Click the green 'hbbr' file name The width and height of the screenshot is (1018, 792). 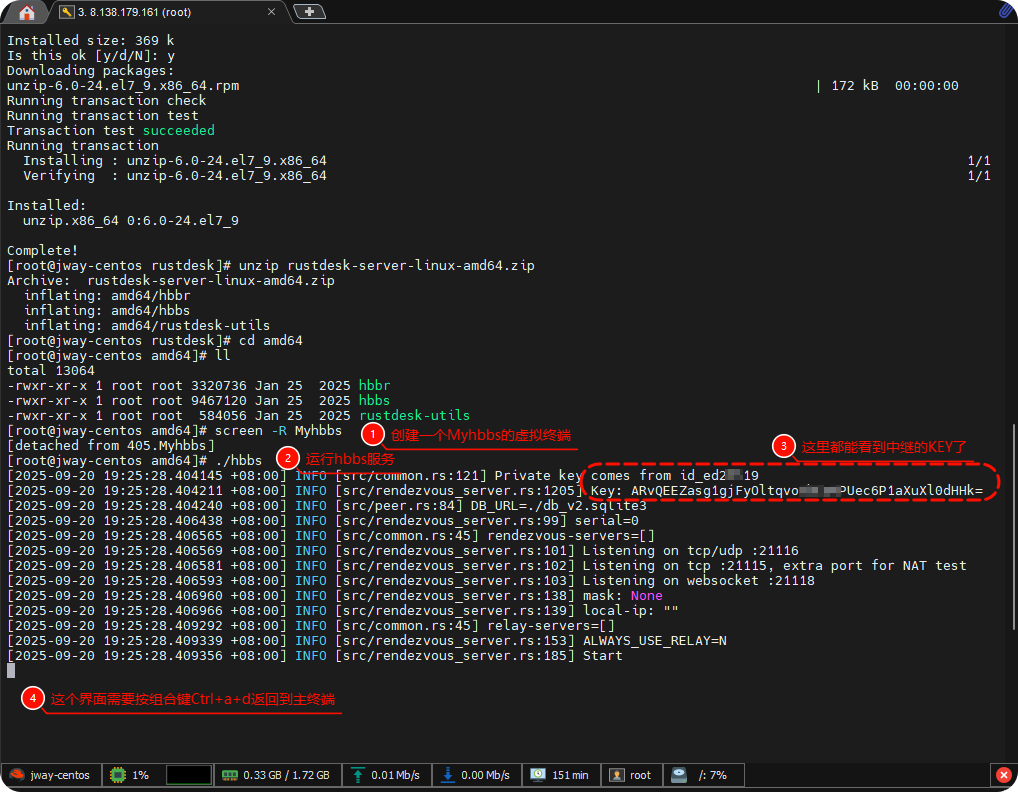(x=375, y=386)
